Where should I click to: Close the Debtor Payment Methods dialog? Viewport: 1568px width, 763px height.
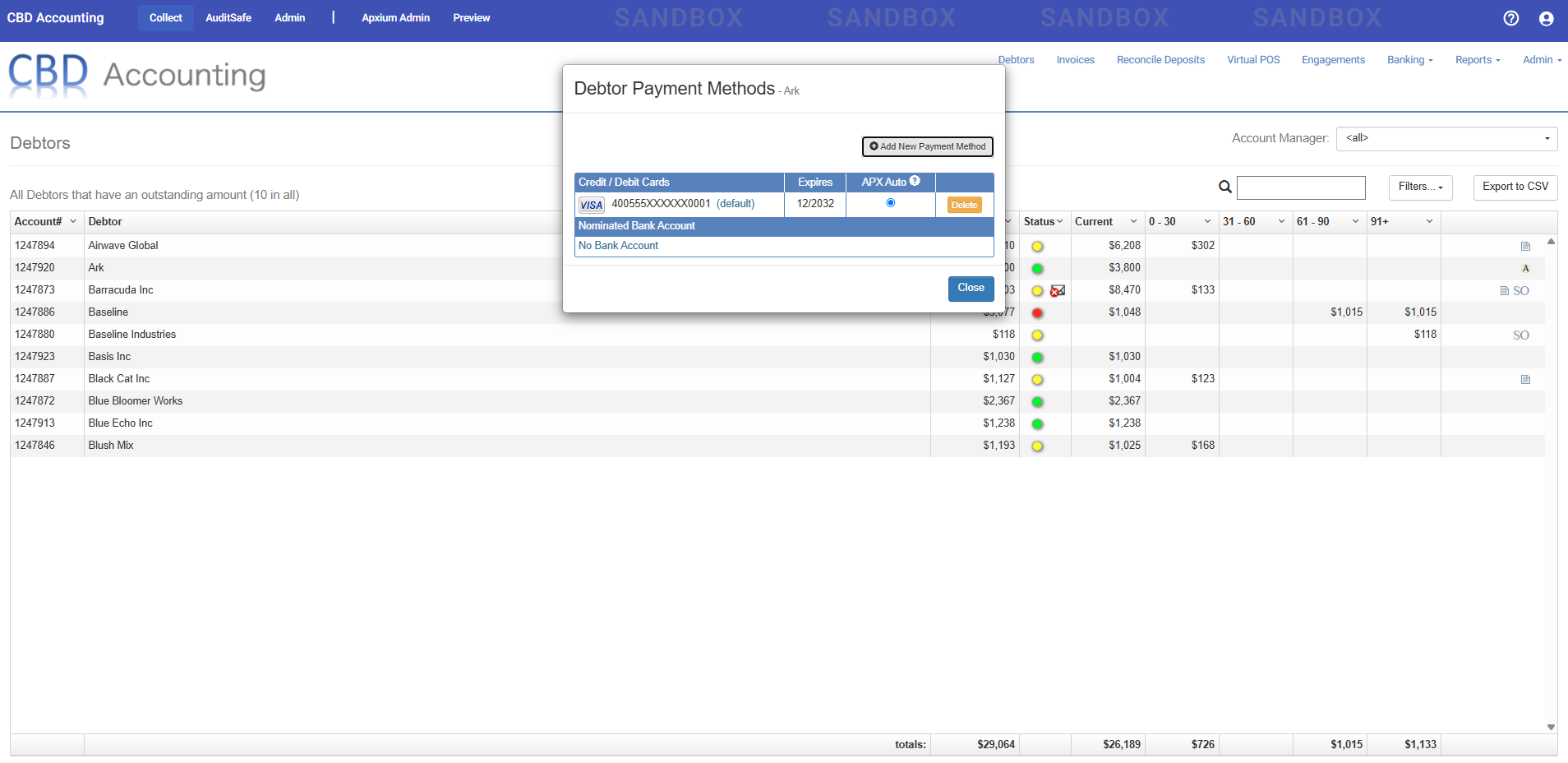[971, 288]
